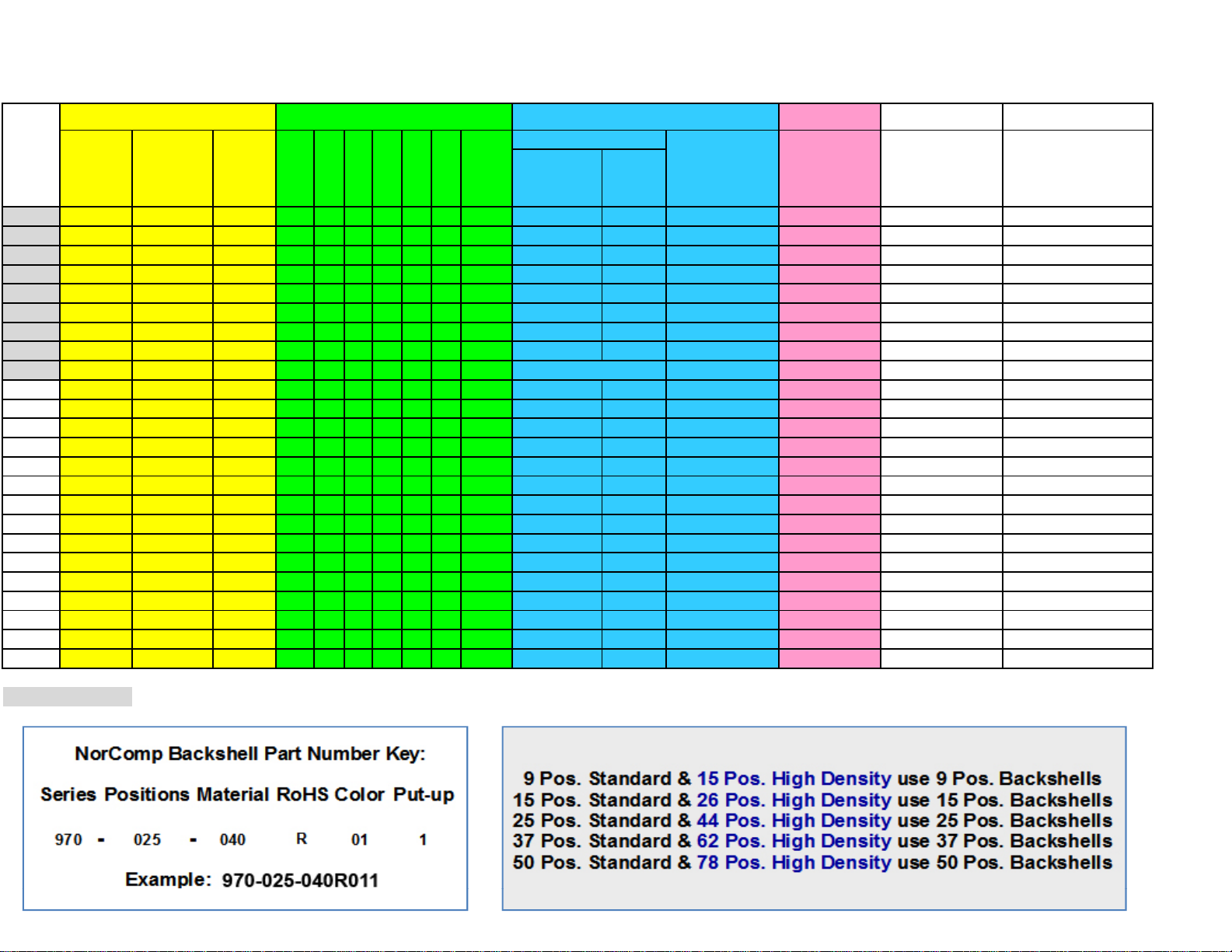1232x952 pixels.
Task: Select the word 'Series' in the key
Action: pos(68,794)
